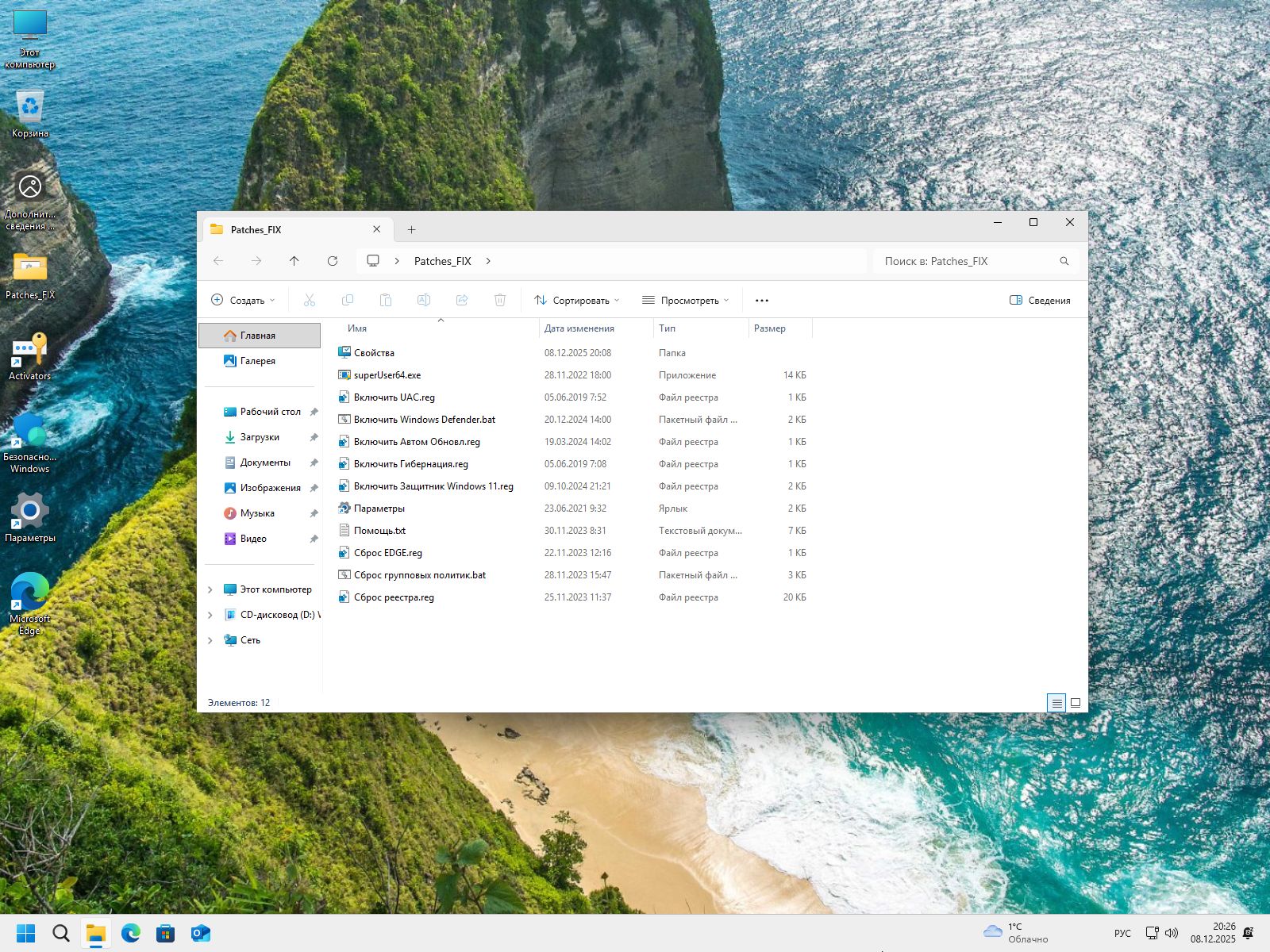Viewport: 1270px width, 952px height.
Task: Click the Patches_FIX breadcrumb in address bar
Action: 442,261
